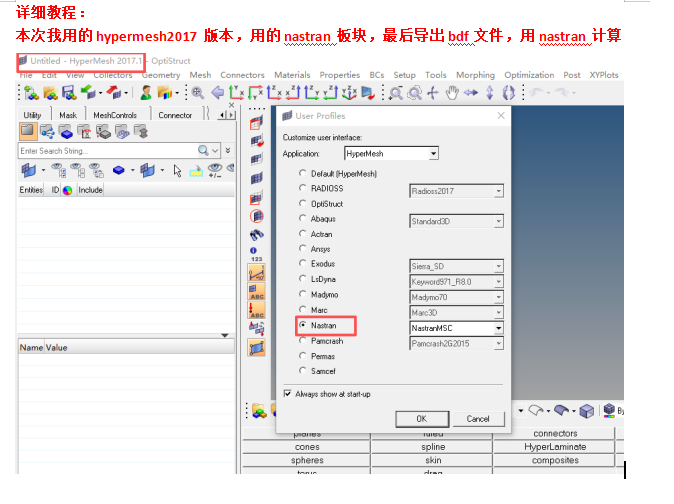The height and width of the screenshot is (504, 674).
Task: Open User Profiles via the person icon
Action: click(x=146, y=92)
